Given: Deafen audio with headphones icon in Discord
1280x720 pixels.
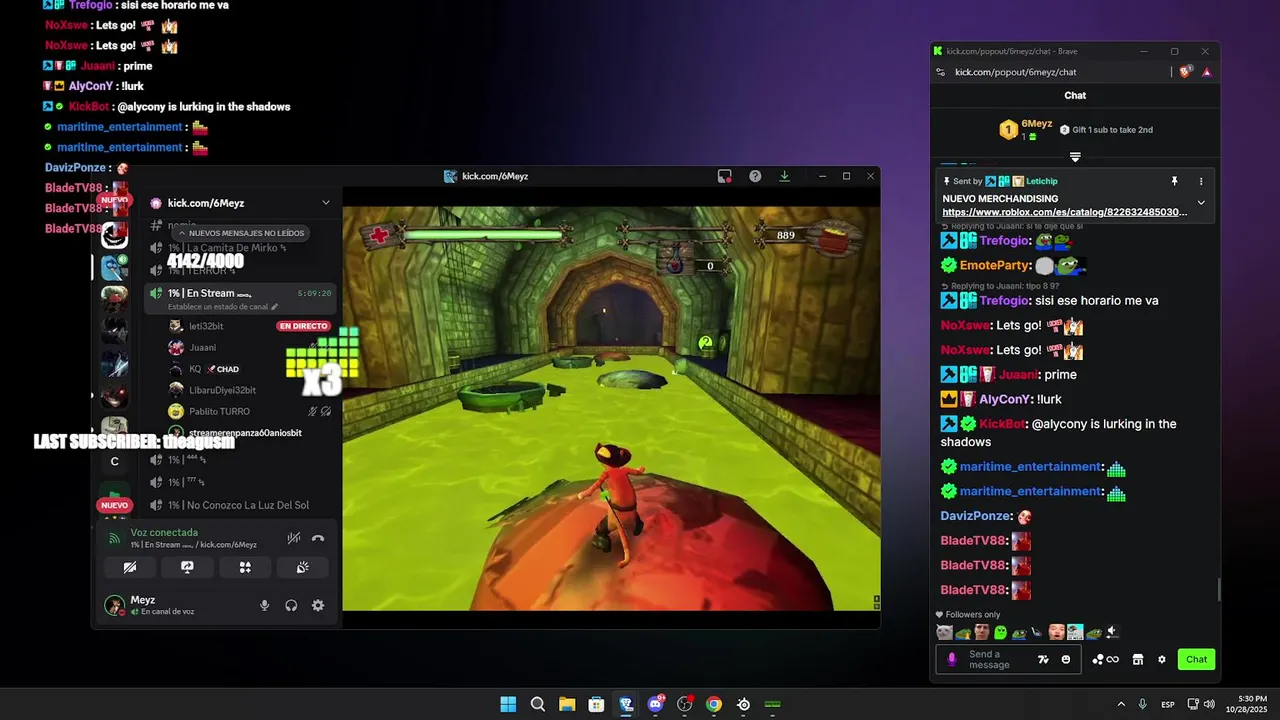Looking at the screenshot, I should click(291, 605).
